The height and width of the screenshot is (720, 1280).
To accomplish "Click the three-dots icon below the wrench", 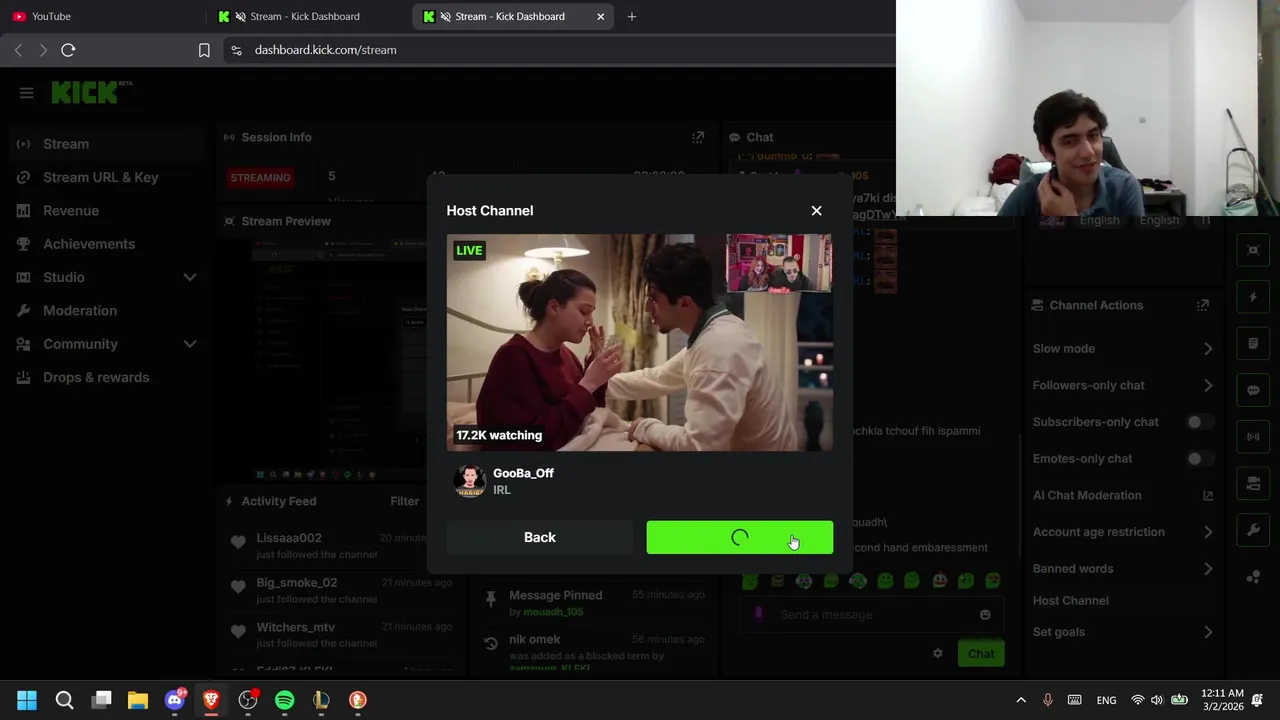I will point(1253,577).
